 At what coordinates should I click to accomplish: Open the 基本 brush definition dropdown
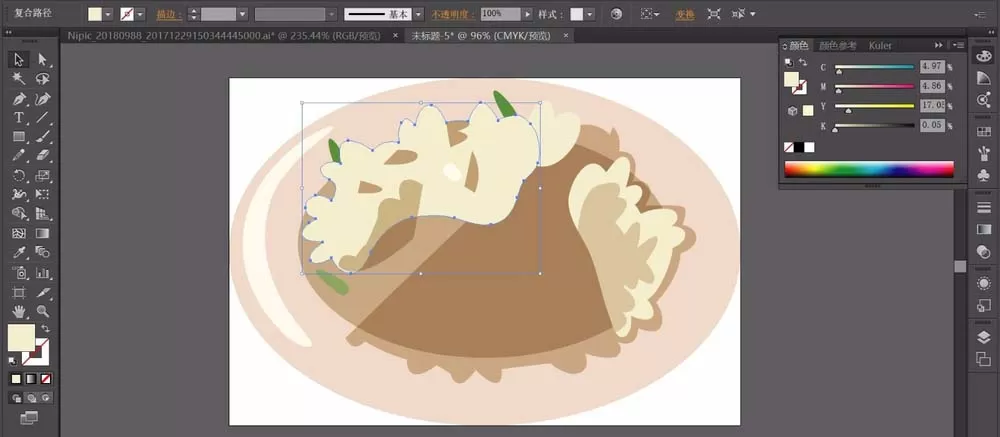pyautogui.click(x=418, y=14)
